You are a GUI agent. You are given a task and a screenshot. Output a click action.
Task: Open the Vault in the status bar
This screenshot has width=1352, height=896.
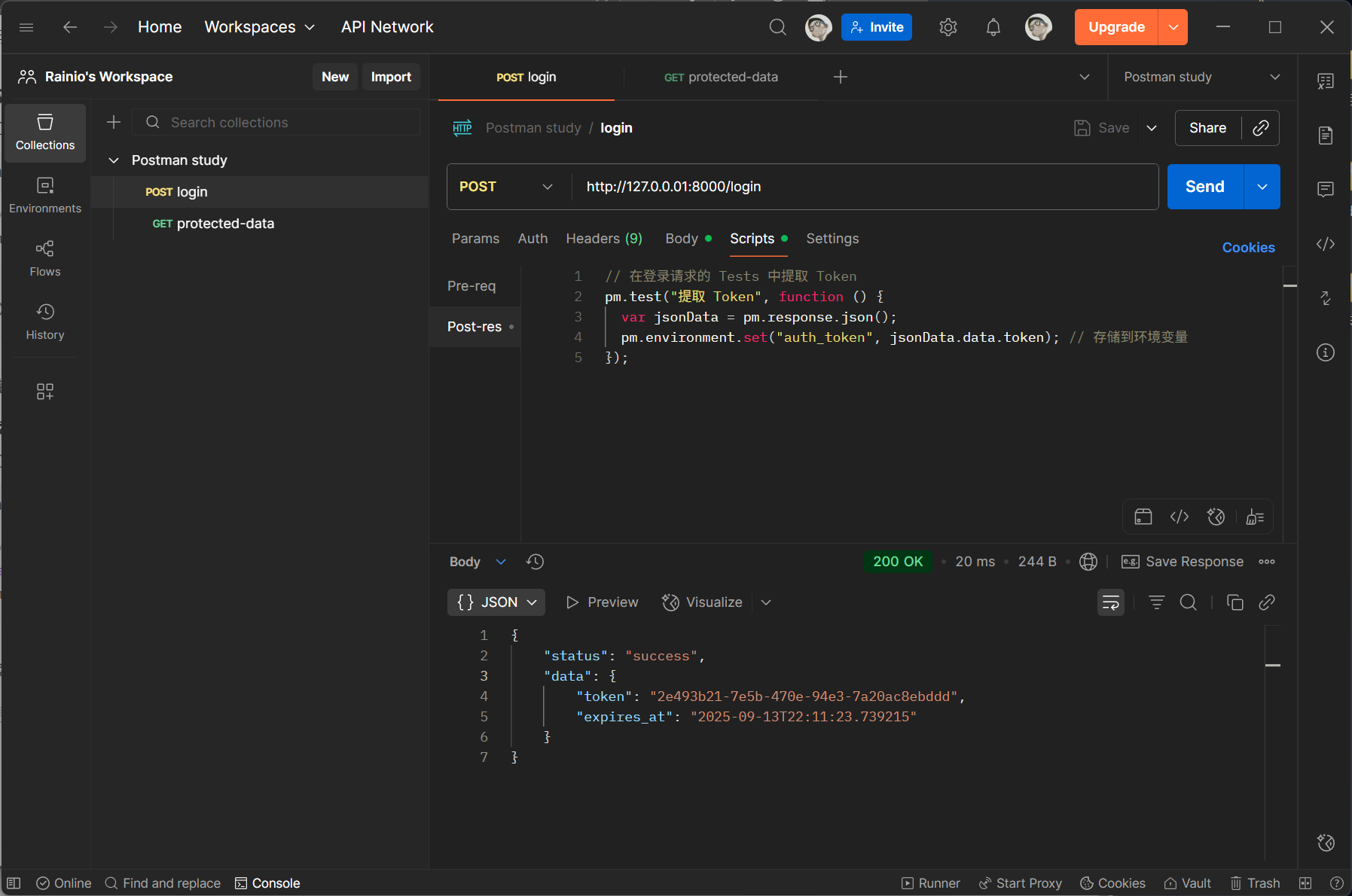click(x=1188, y=883)
